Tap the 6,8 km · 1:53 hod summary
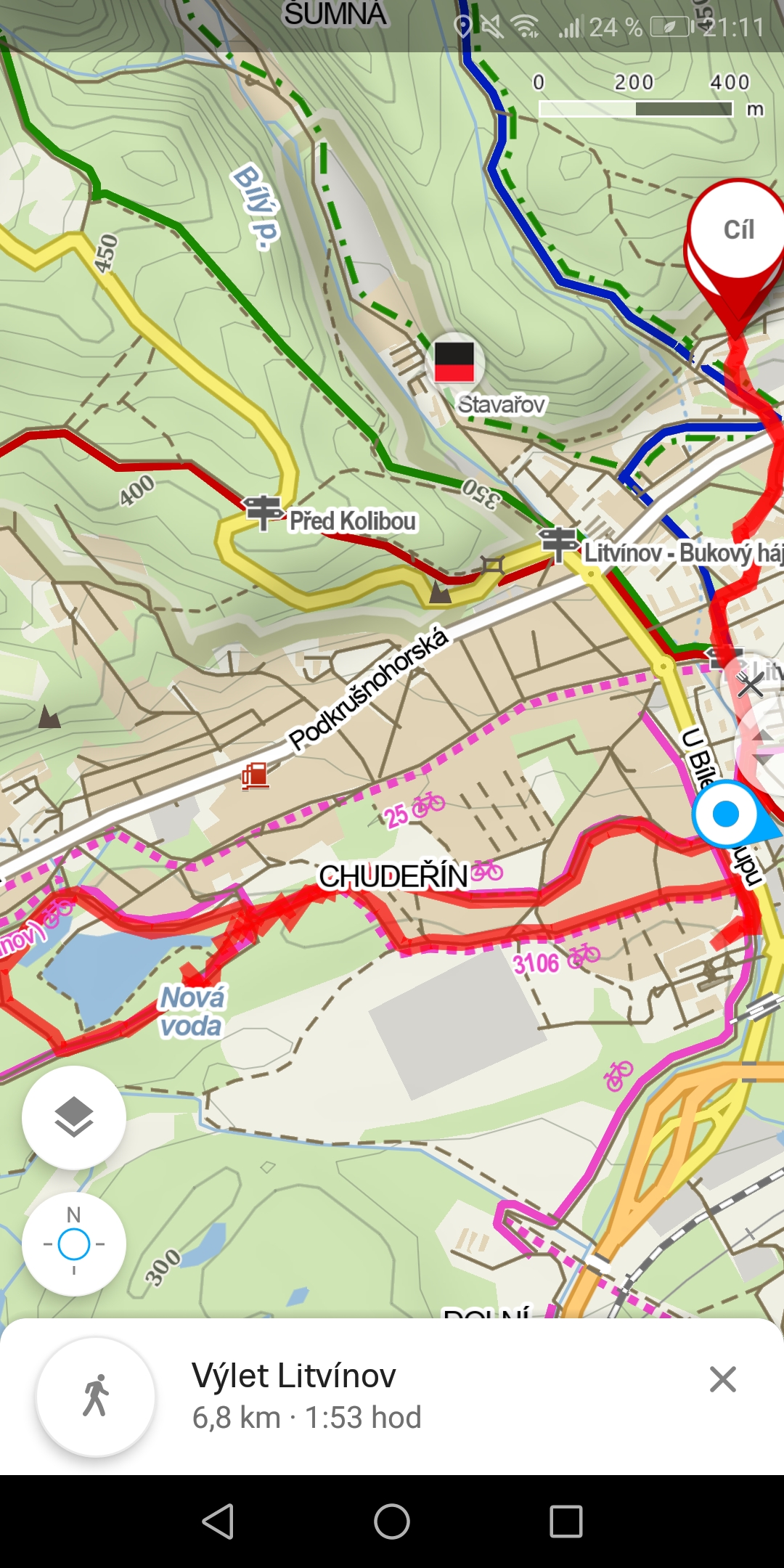Screen dimensions: 784x1568 click(x=306, y=1418)
